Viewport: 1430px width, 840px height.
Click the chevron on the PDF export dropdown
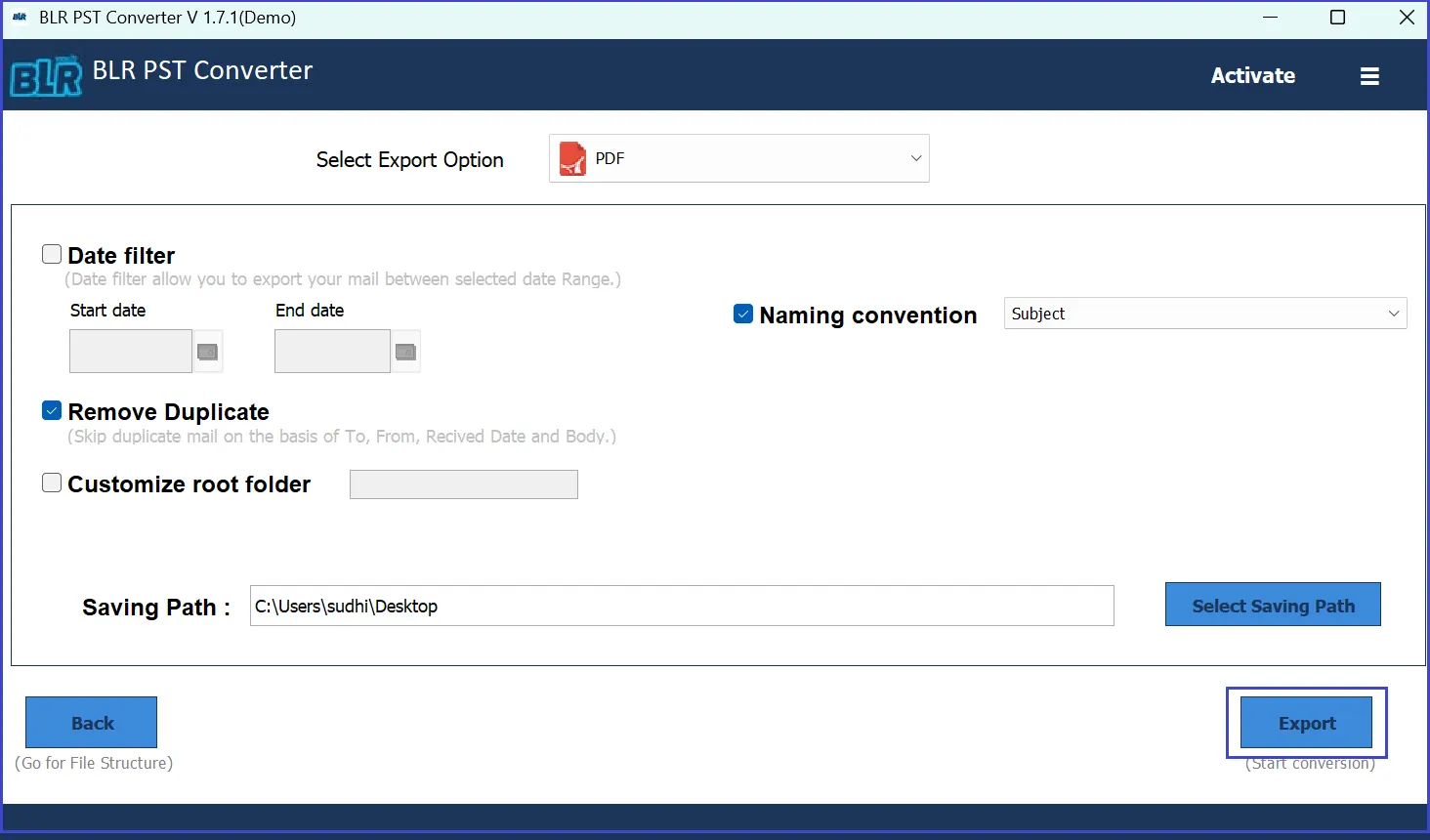(x=914, y=157)
